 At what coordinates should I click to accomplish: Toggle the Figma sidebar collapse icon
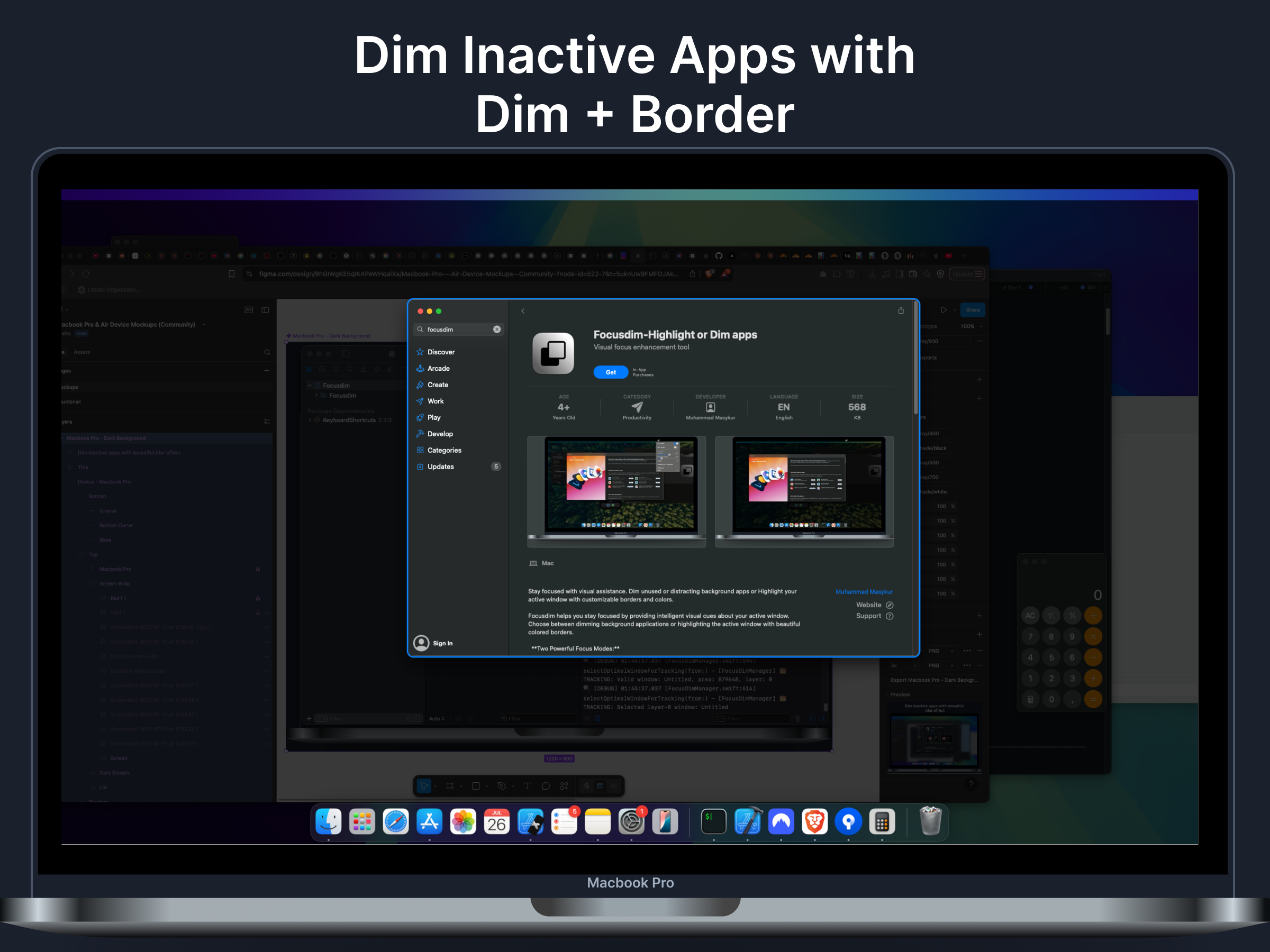pyautogui.click(x=265, y=310)
